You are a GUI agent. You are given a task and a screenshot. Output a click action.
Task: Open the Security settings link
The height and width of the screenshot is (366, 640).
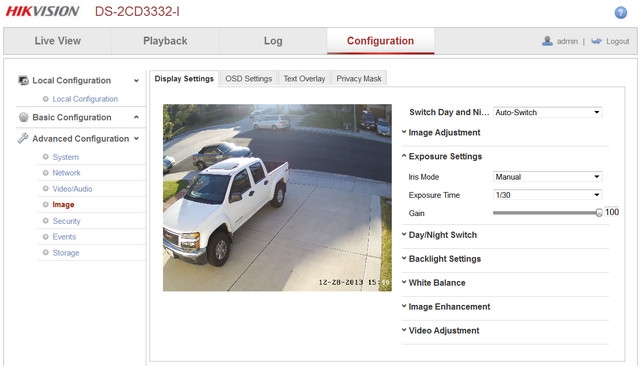pyautogui.click(x=66, y=221)
